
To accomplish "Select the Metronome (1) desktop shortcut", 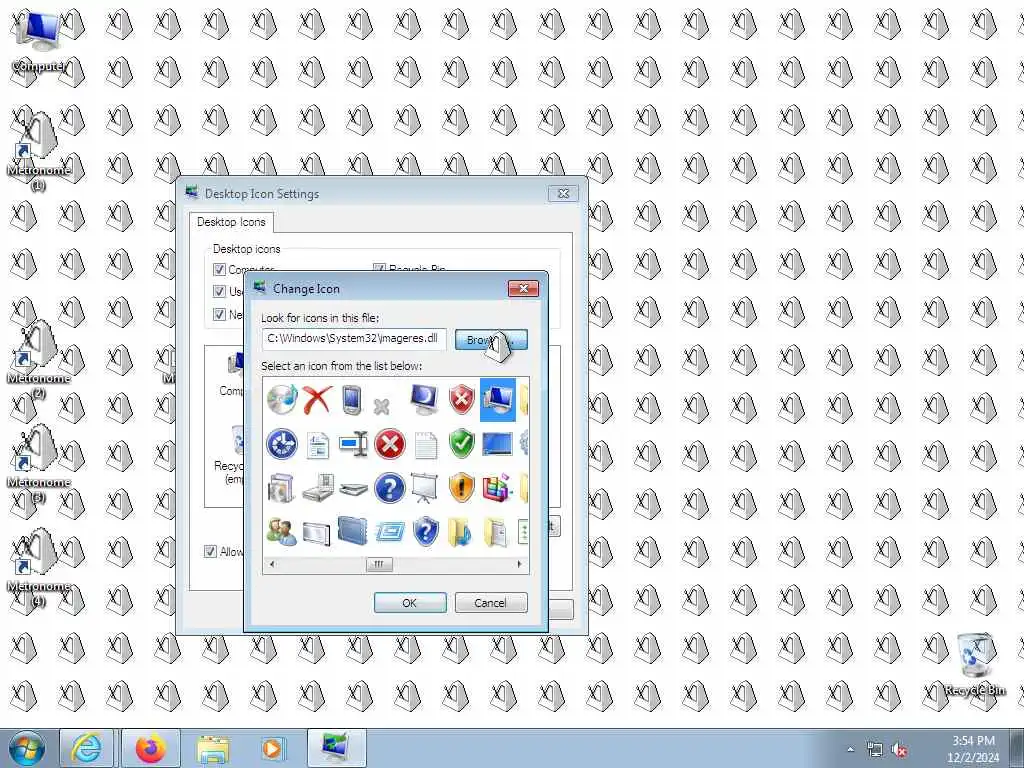I will [38, 150].
